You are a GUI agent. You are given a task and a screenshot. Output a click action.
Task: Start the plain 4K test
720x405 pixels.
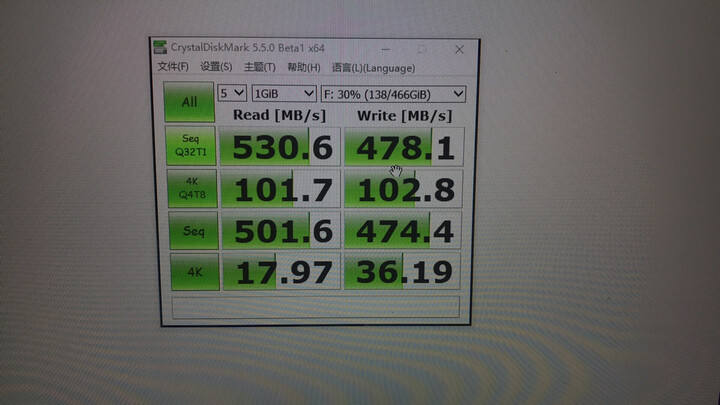[x=195, y=272]
